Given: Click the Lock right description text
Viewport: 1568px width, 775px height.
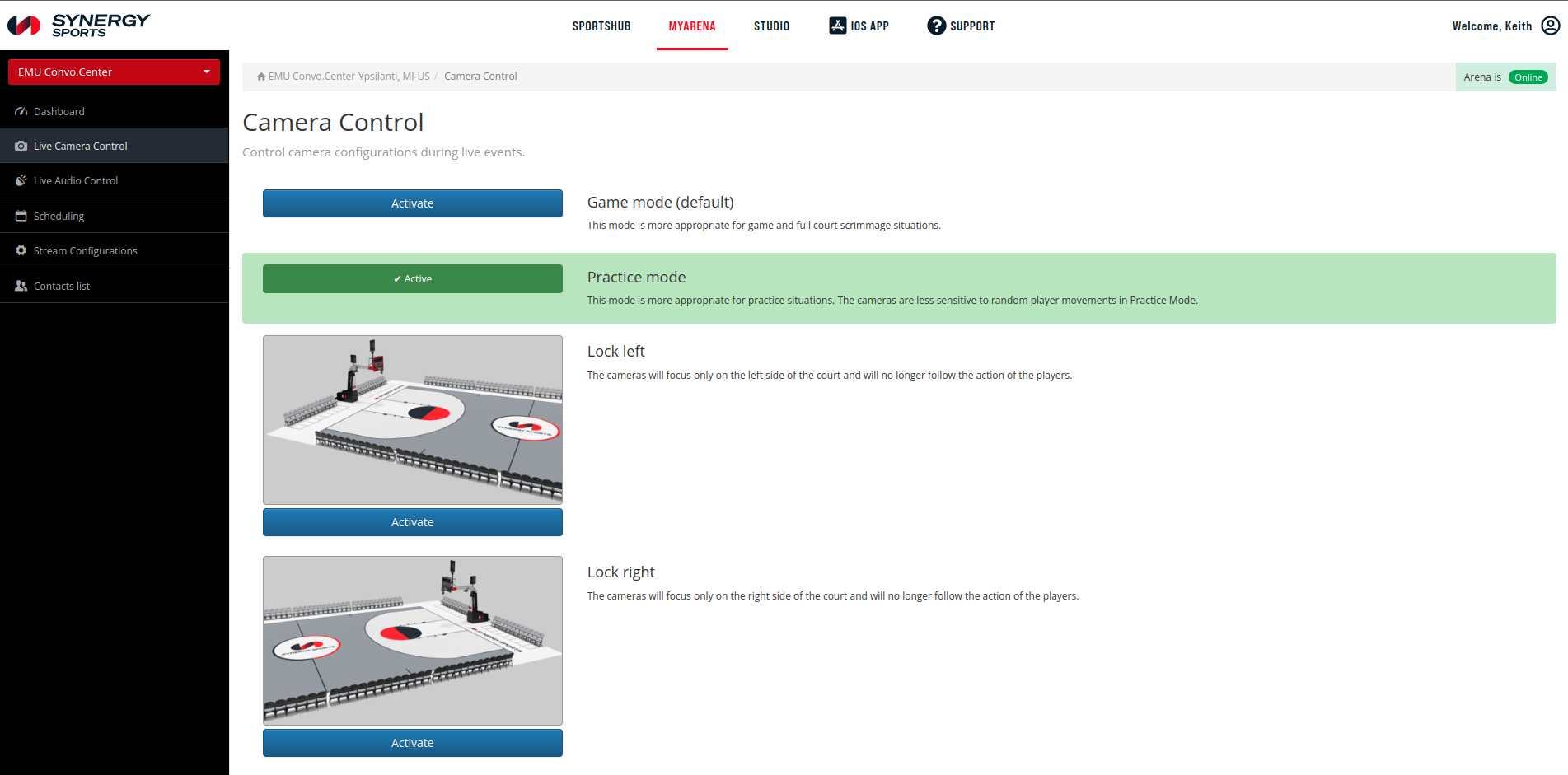Looking at the screenshot, I should [833, 596].
